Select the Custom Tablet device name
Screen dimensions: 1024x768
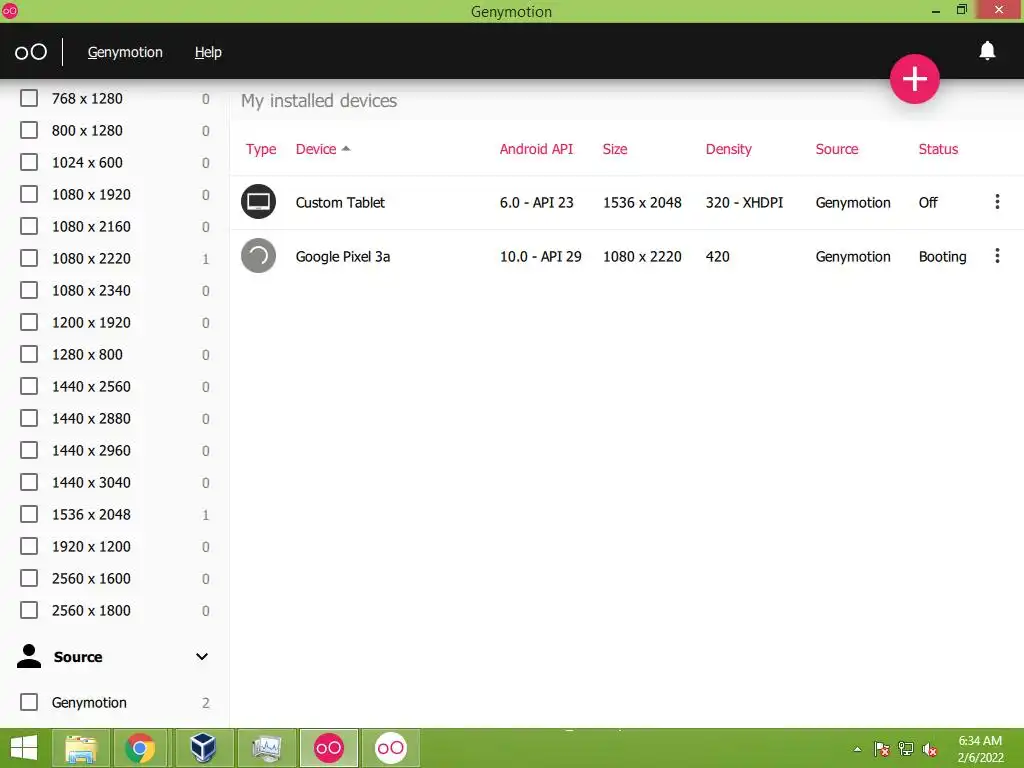click(x=340, y=202)
